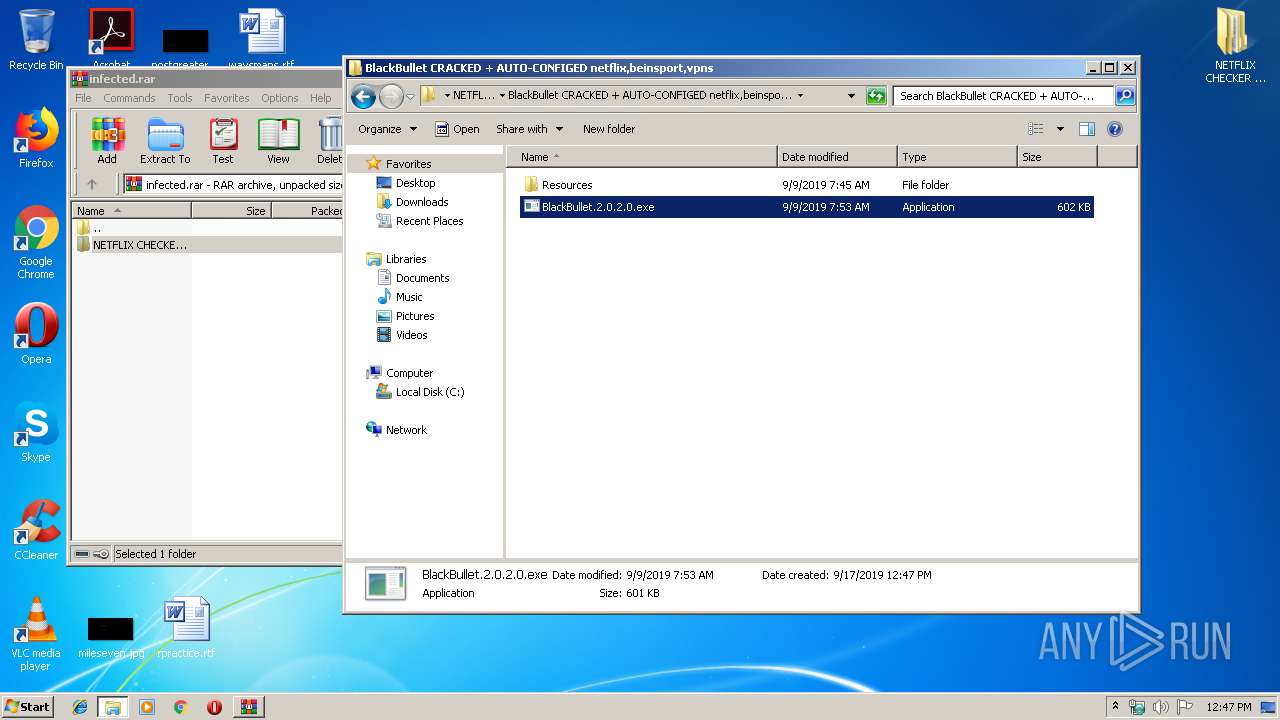Click WinRAR Extract To button
The width and height of the screenshot is (1280, 720).
click(165, 141)
